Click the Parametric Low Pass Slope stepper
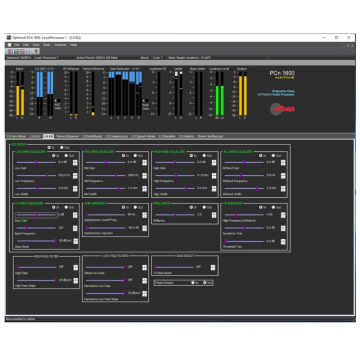This screenshot has height=360, width=360. [144, 294]
